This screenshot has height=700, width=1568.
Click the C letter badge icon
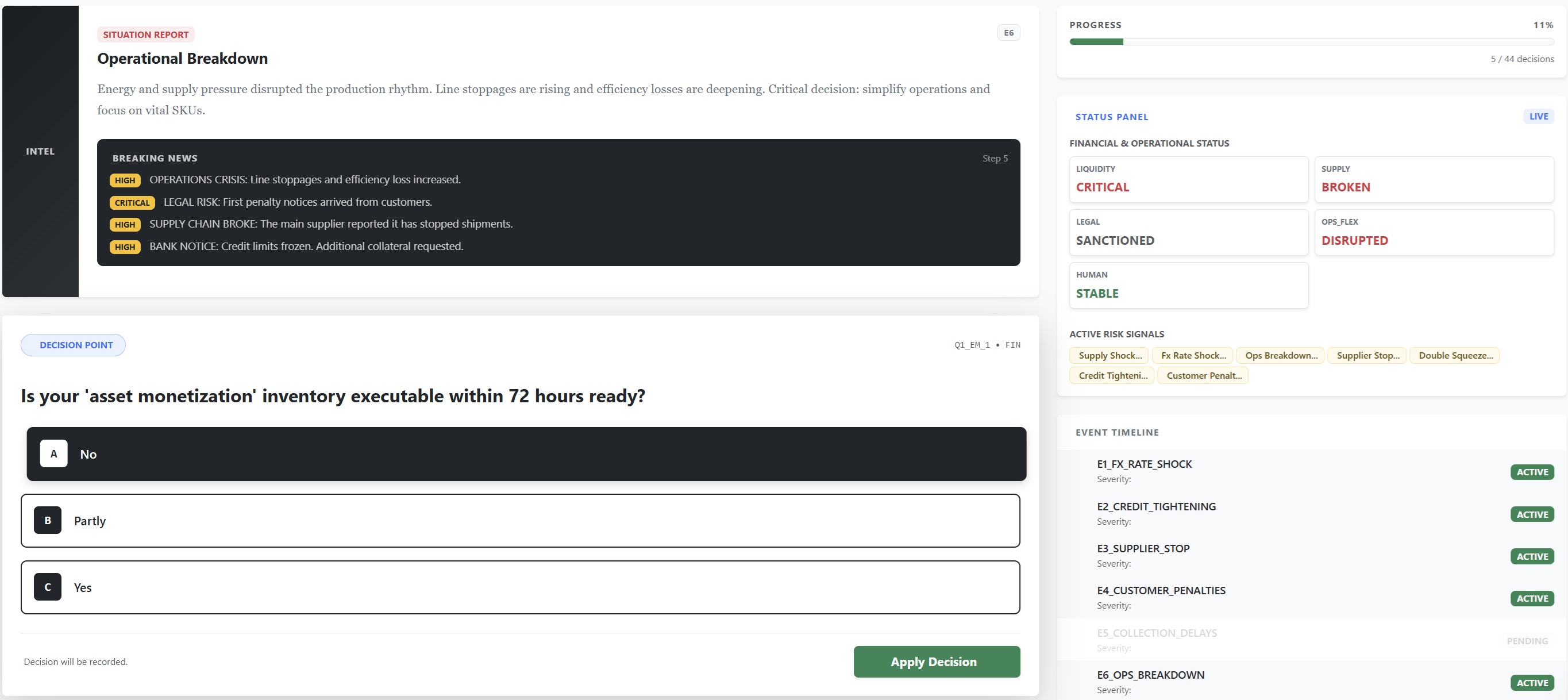(48, 587)
